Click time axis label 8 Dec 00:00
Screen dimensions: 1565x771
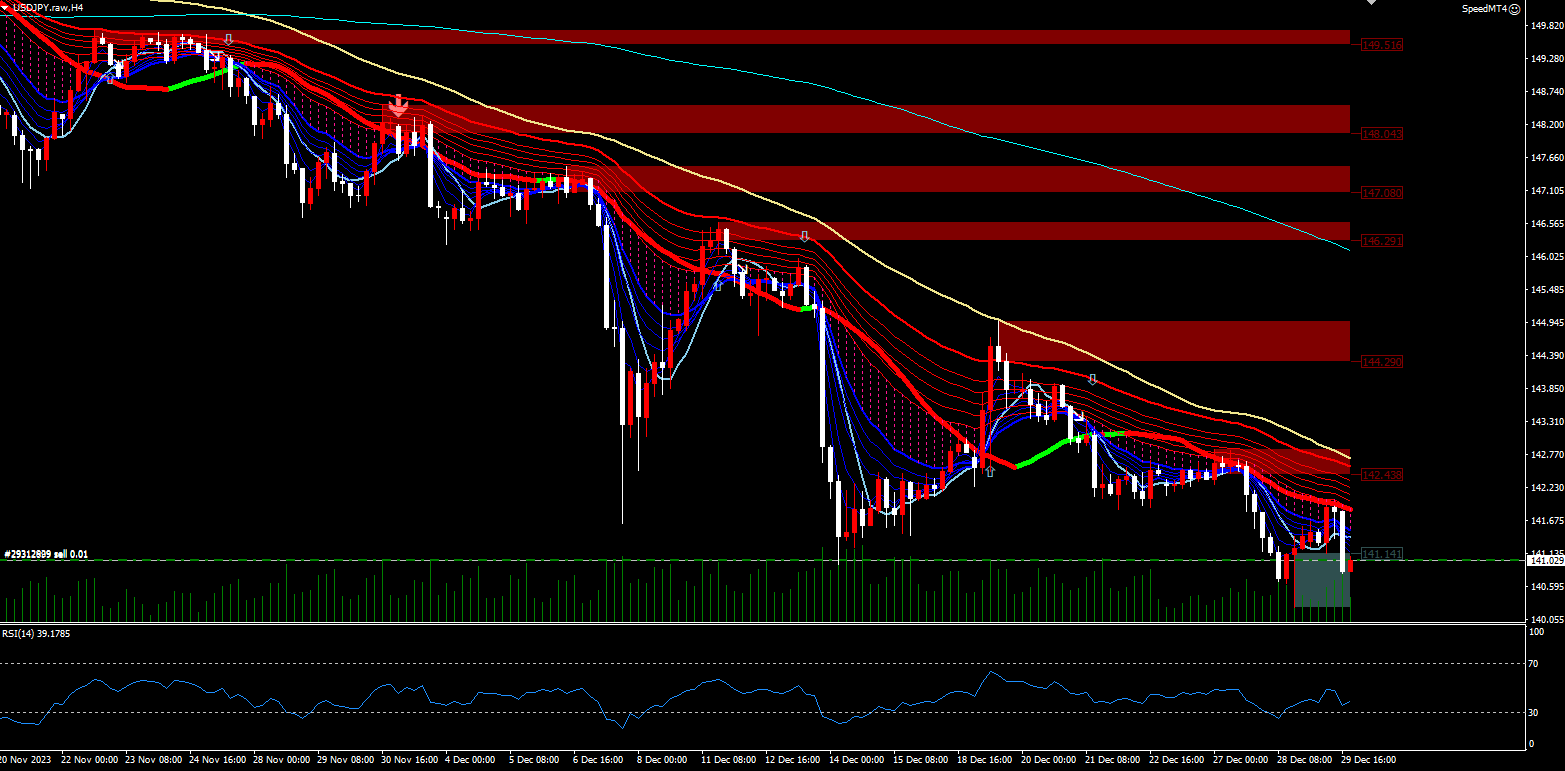[x=662, y=759]
